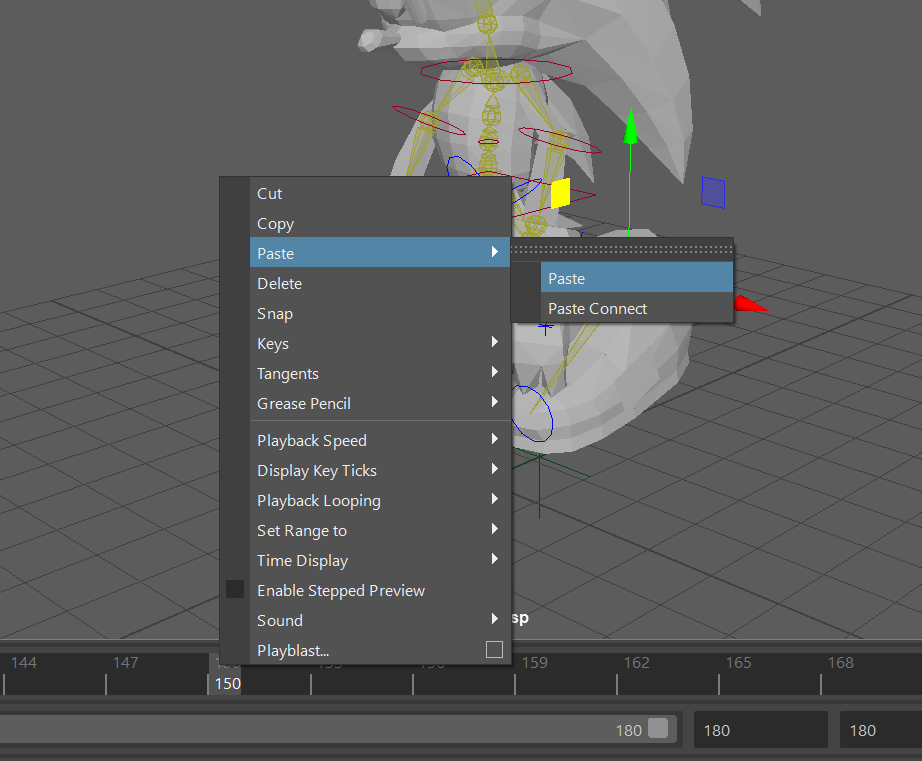Open the Grease Pencil submenu
The width and height of the screenshot is (922, 761).
[x=303, y=403]
